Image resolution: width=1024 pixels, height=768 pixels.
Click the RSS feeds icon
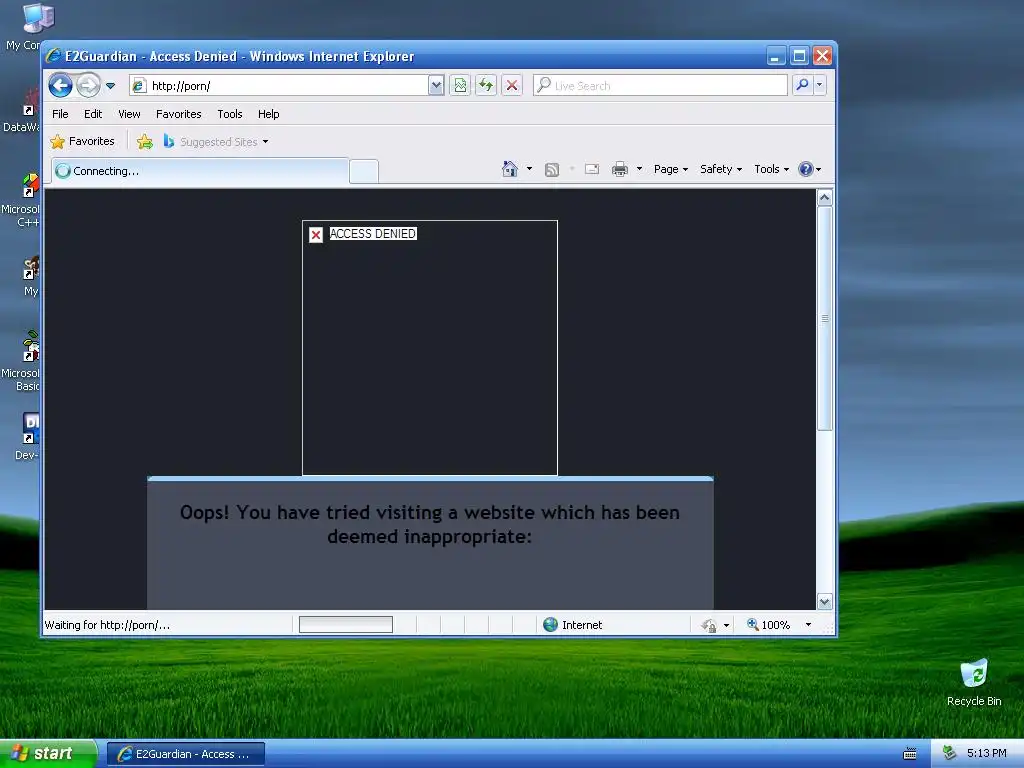coord(552,170)
